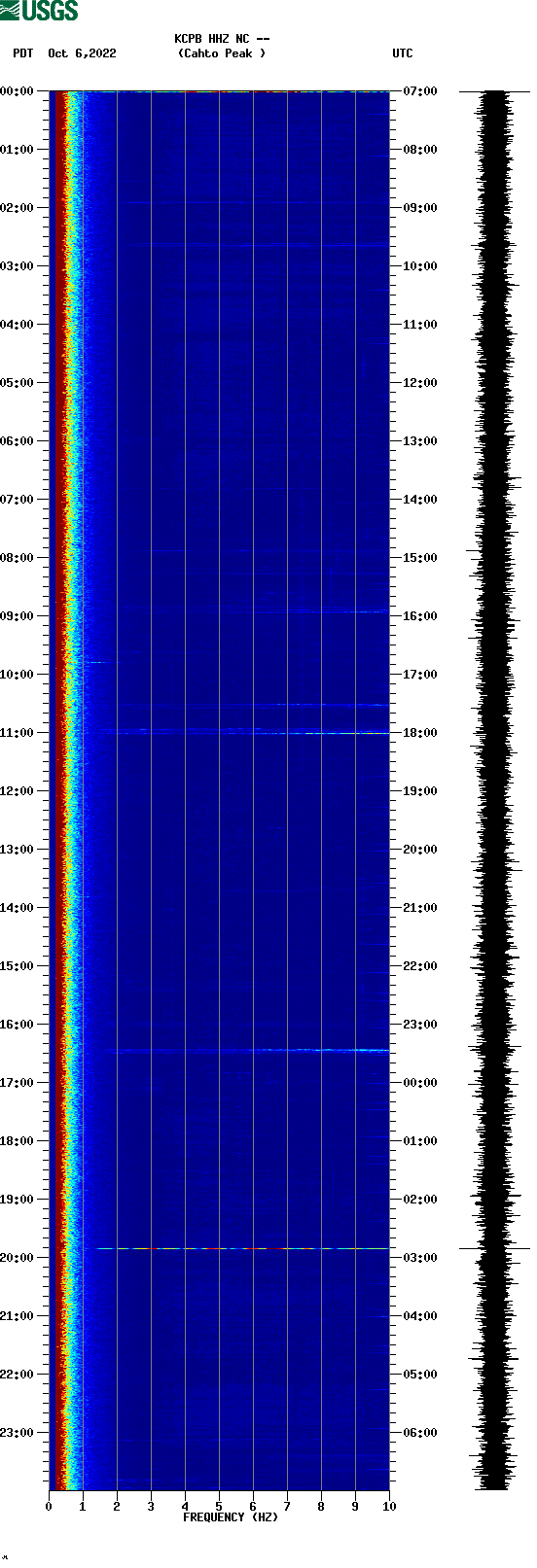Click the 1 Hz frequency tick label
Viewport: 537px width, 1568px height.
pos(83,1507)
